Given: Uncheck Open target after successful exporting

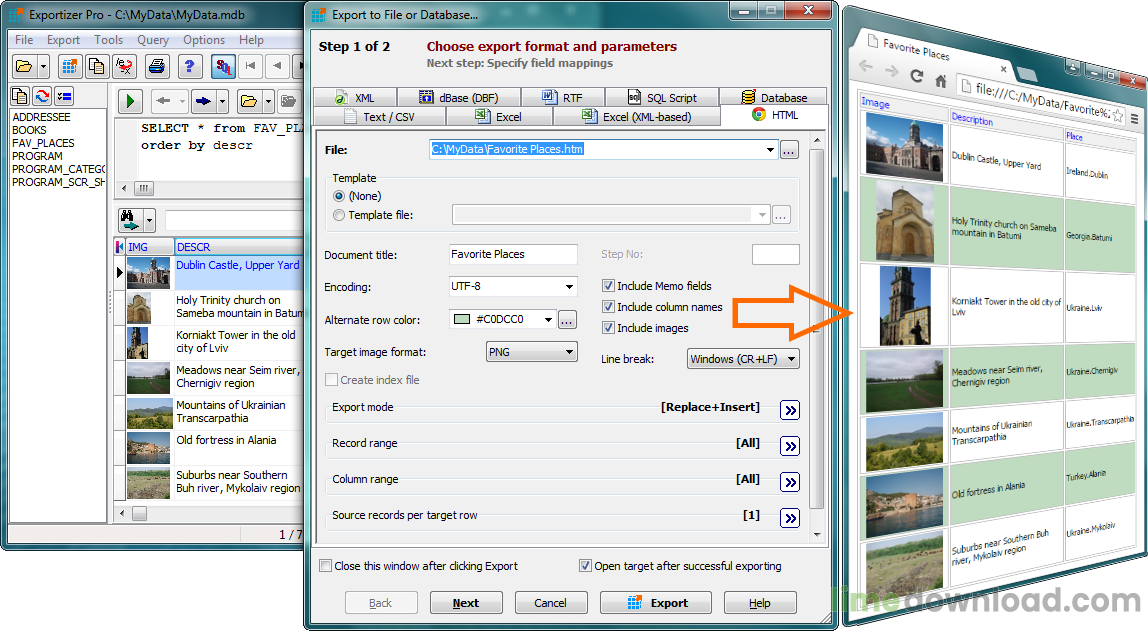Looking at the screenshot, I should 585,565.
